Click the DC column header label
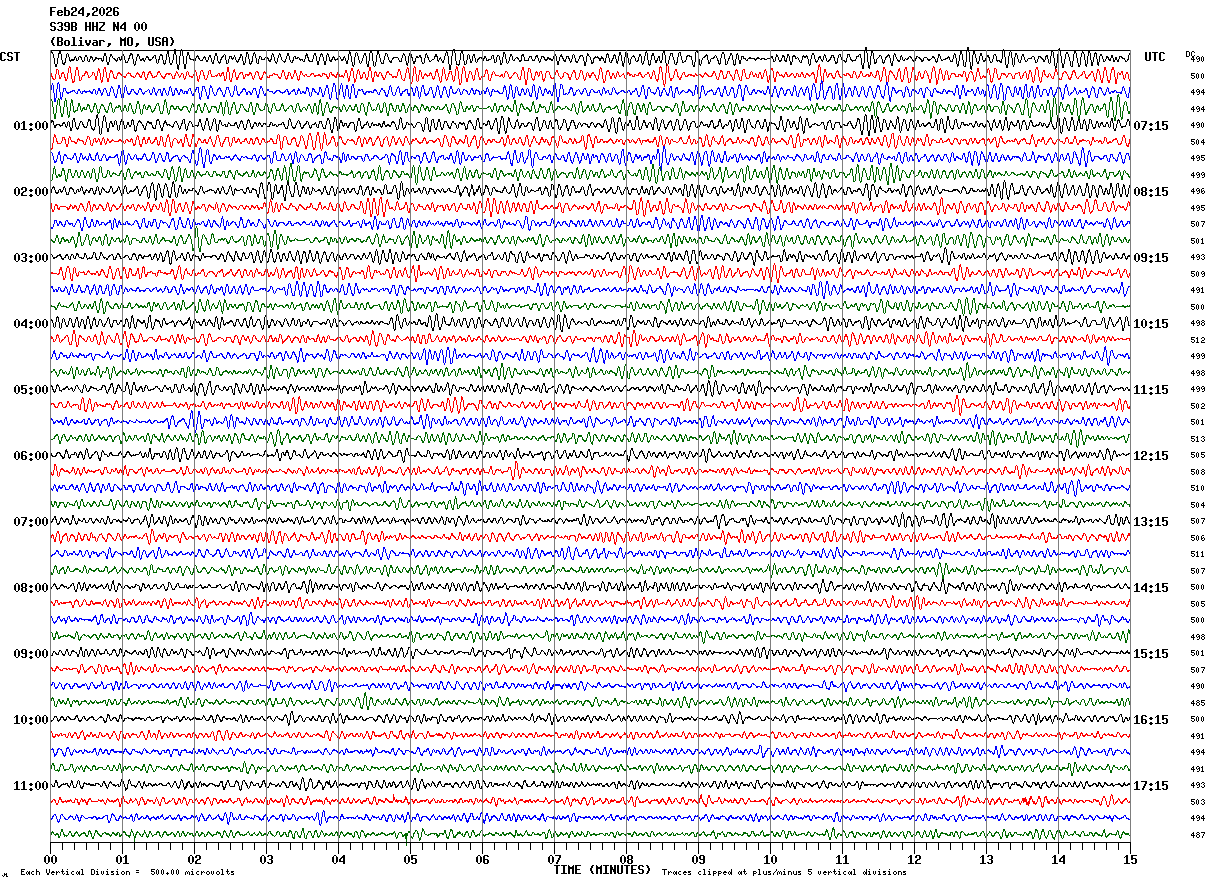Screen dimensions: 1210x886 click(x=1190, y=54)
